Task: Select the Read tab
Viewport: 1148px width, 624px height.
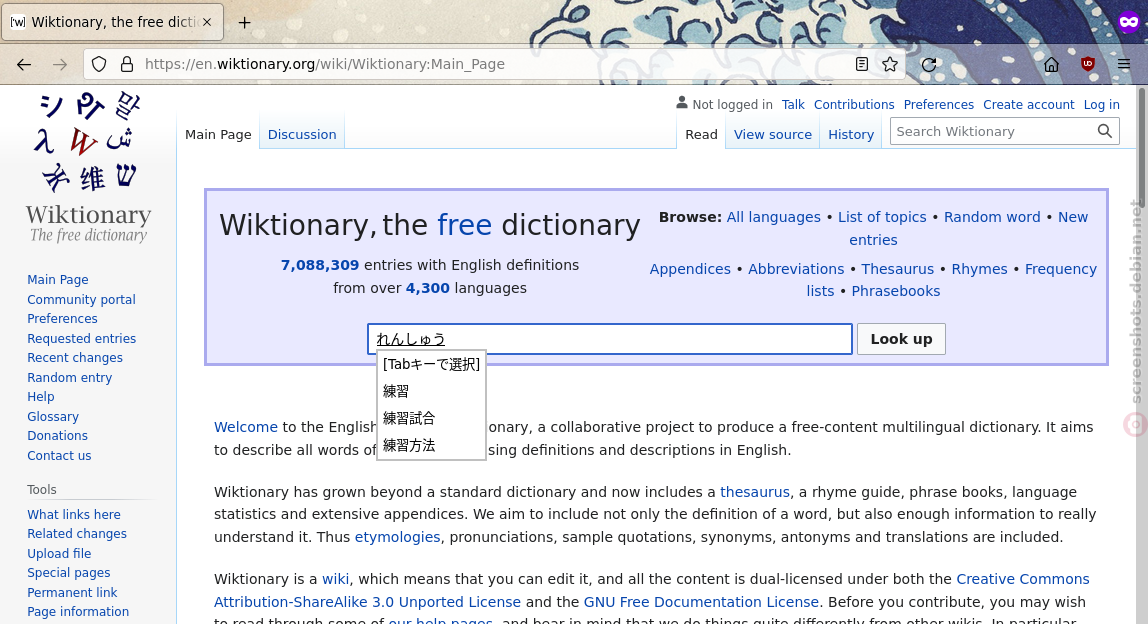Action: [701, 135]
